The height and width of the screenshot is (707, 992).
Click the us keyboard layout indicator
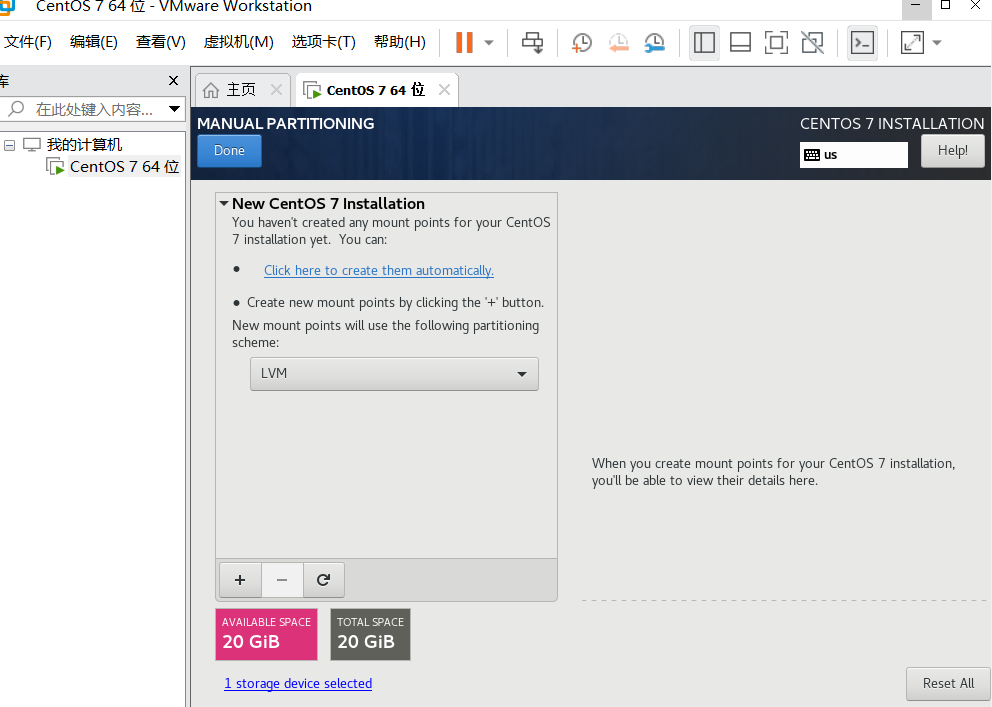pyautogui.click(x=853, y=155)
